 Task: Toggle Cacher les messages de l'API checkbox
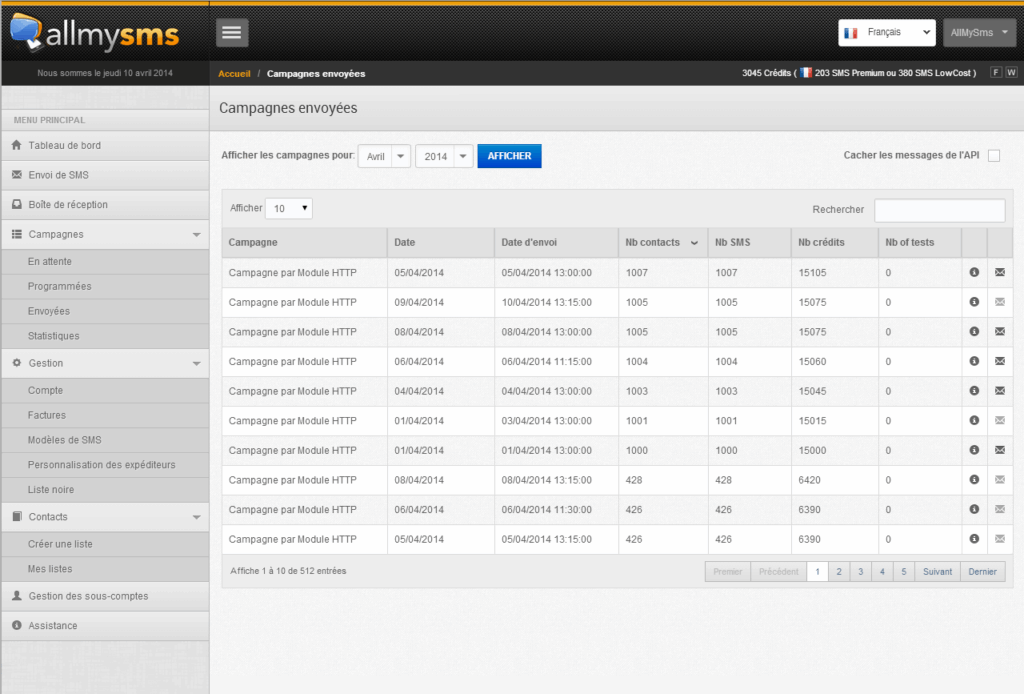coord(994,155)
